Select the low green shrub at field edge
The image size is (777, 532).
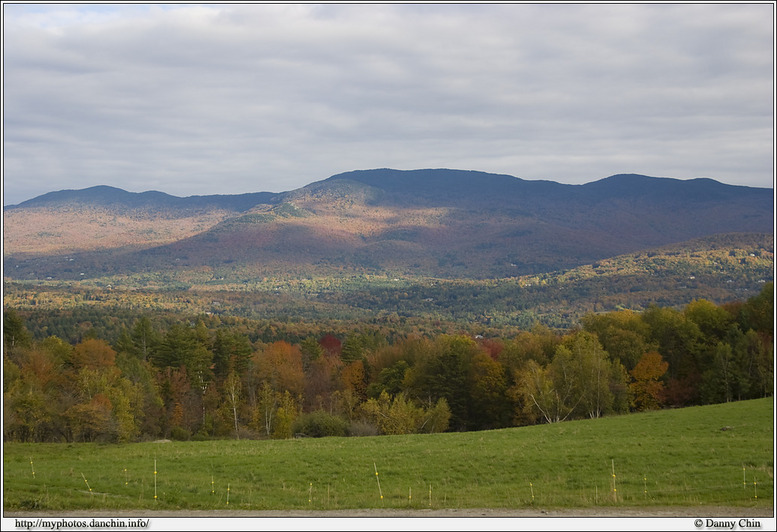click(322, 425)
